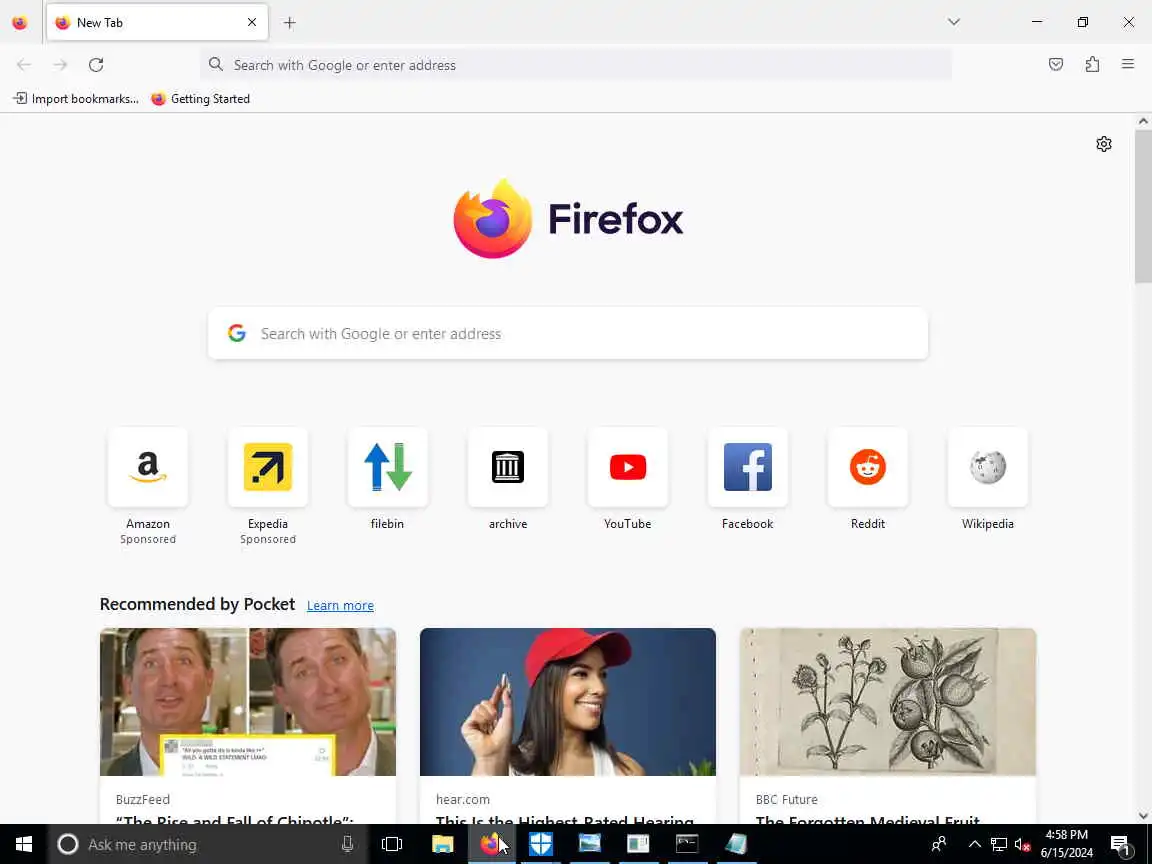Show hidden system tray icons
The height and width of the screenshot is (864, 1152).
tap(974, 844)
